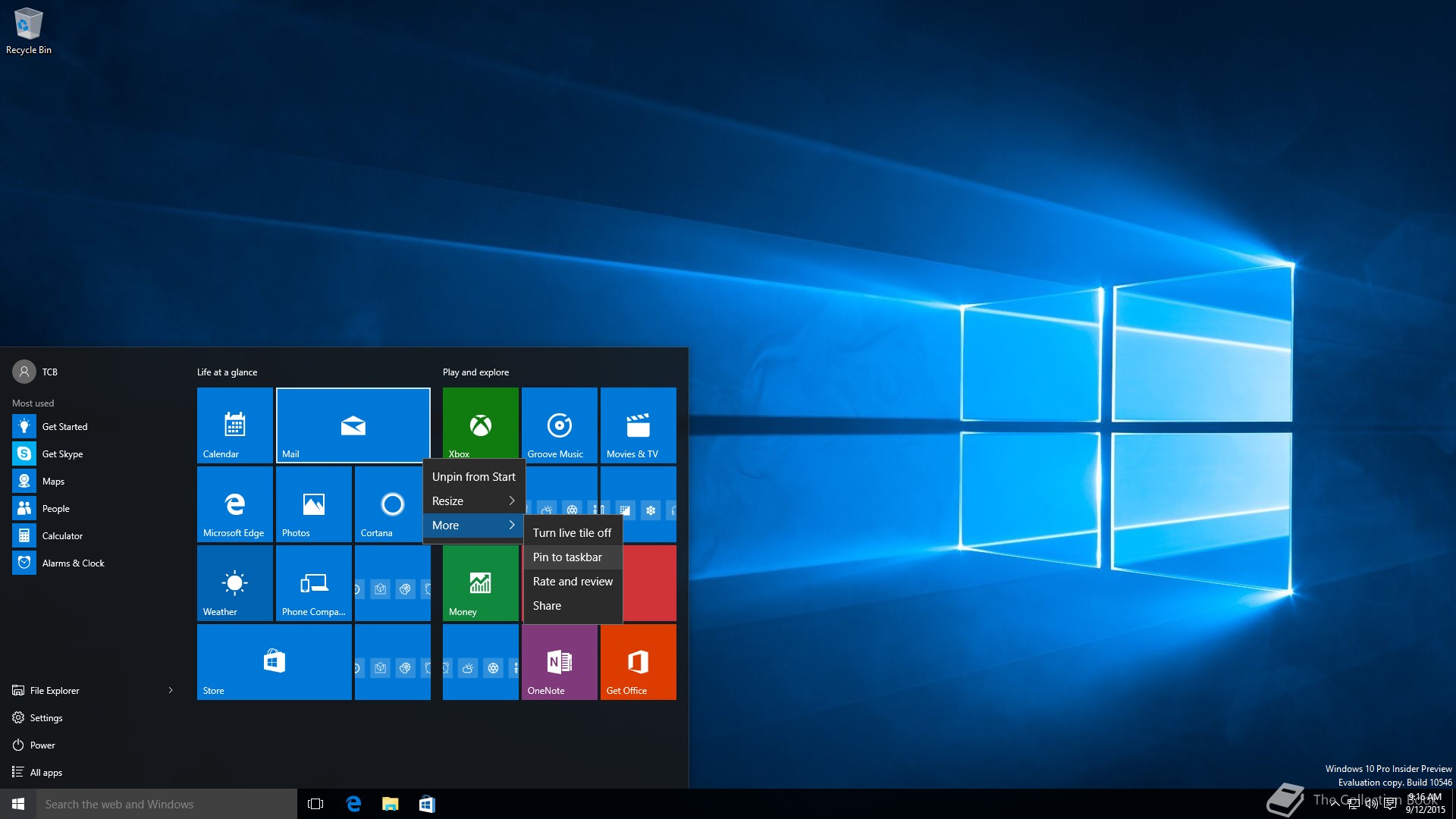This screenshot has width=1456, height=819.
Task: Open the Weather tile
Action: pos(235,582)
